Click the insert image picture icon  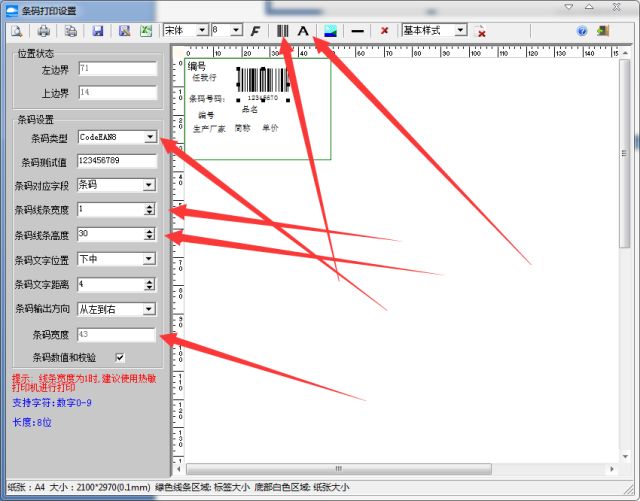coord(330,31)
